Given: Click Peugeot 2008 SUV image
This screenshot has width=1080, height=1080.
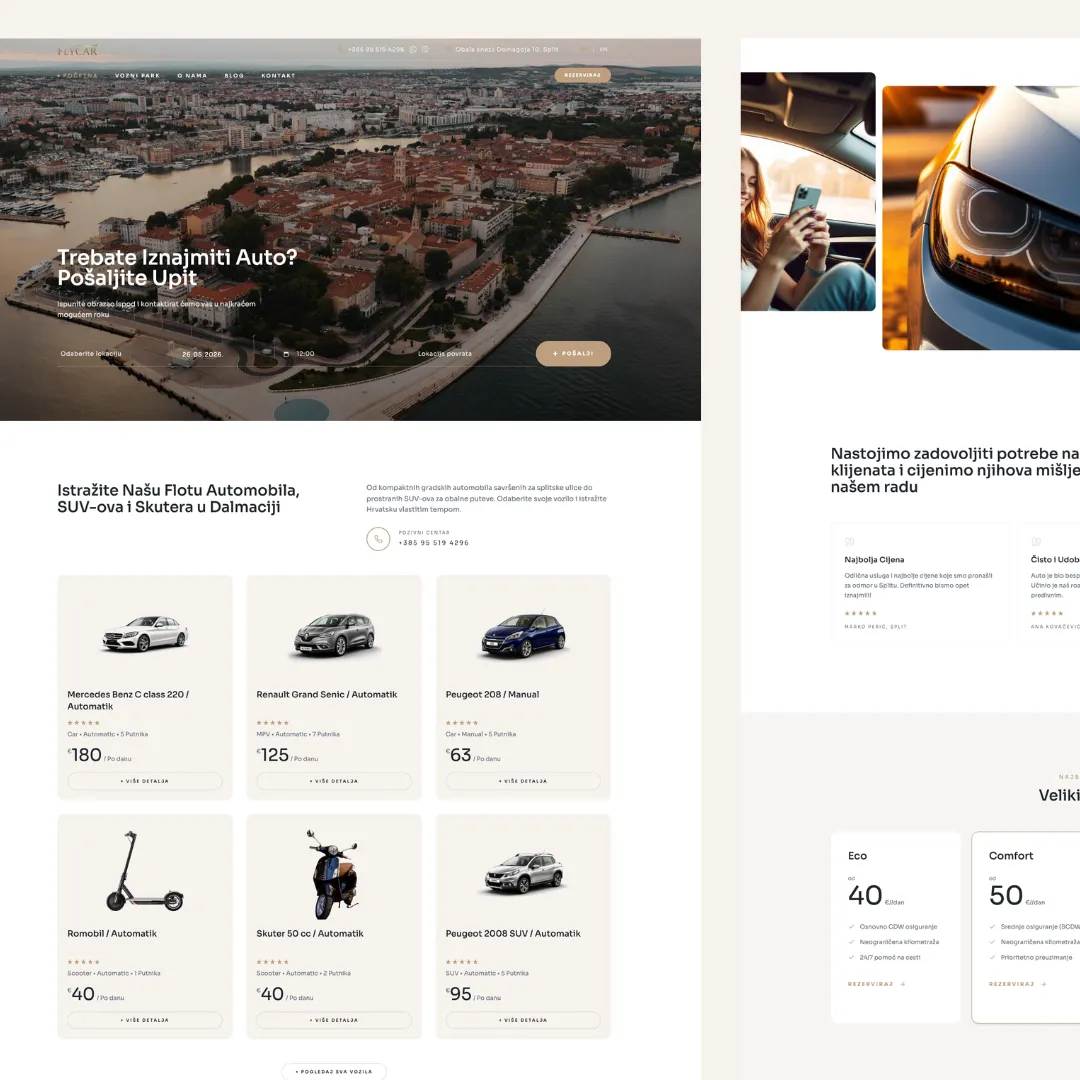Looking at the screenshot, I should click(x=523, y=873).
